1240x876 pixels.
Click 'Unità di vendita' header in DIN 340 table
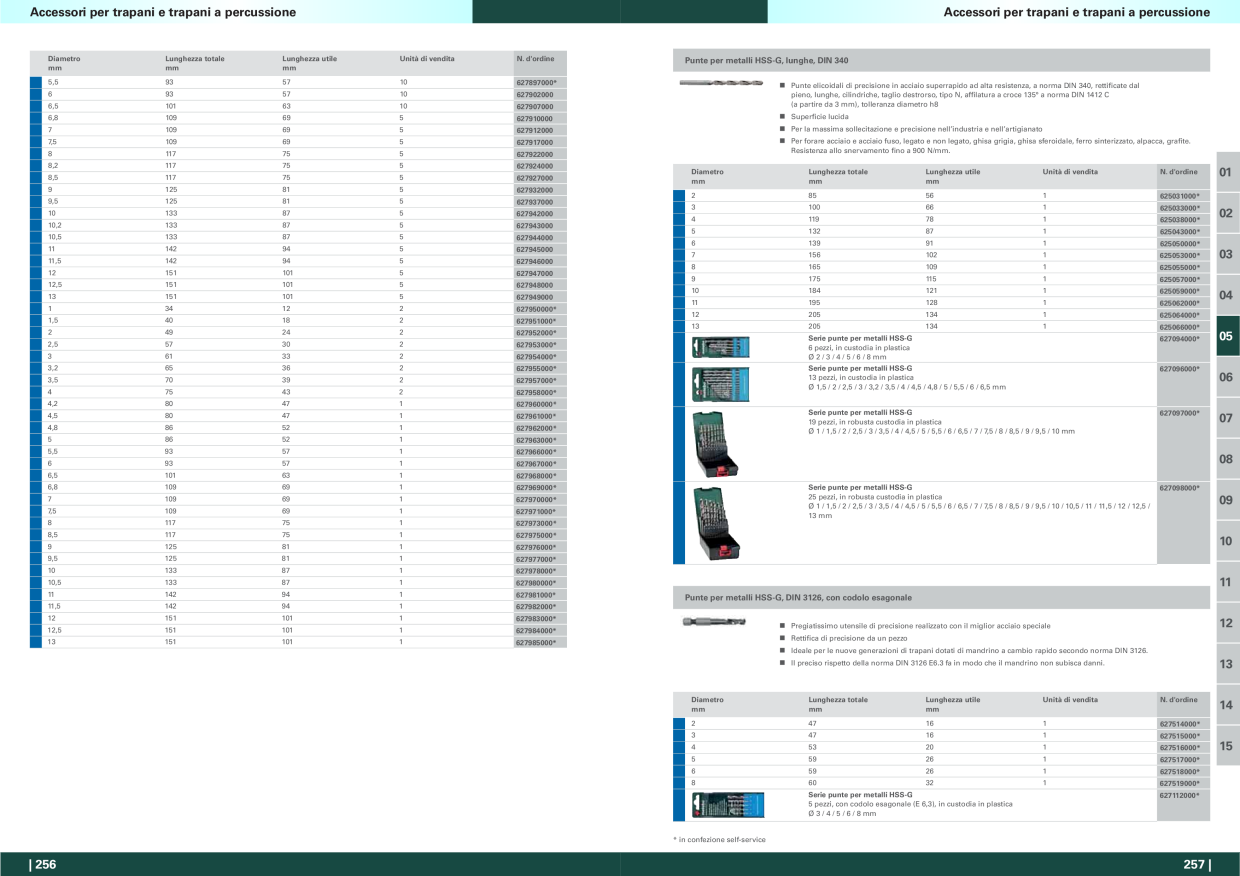(1070, 172)
